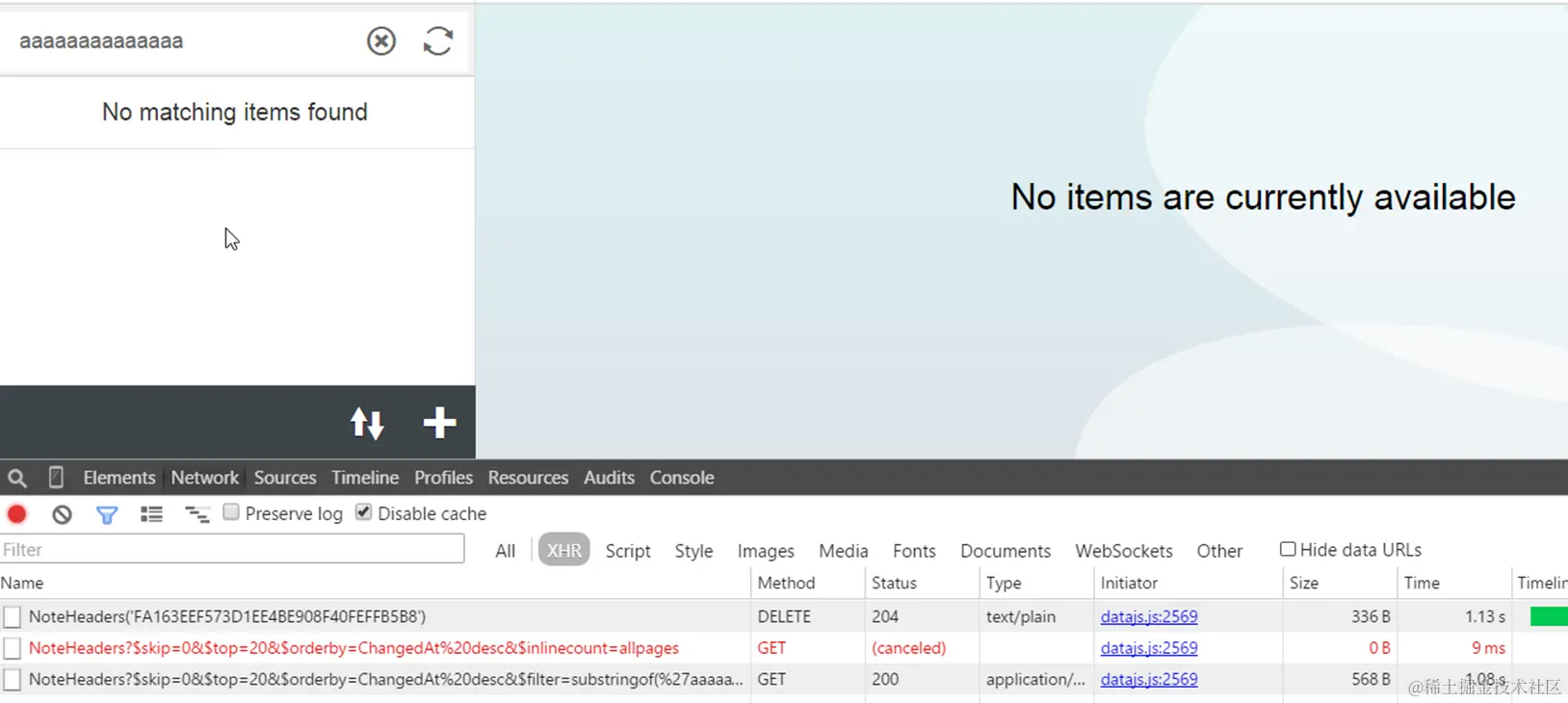Switch to large request rows view icon
This screenshot has width=1568, height=703.
click(x=151, y=514)
